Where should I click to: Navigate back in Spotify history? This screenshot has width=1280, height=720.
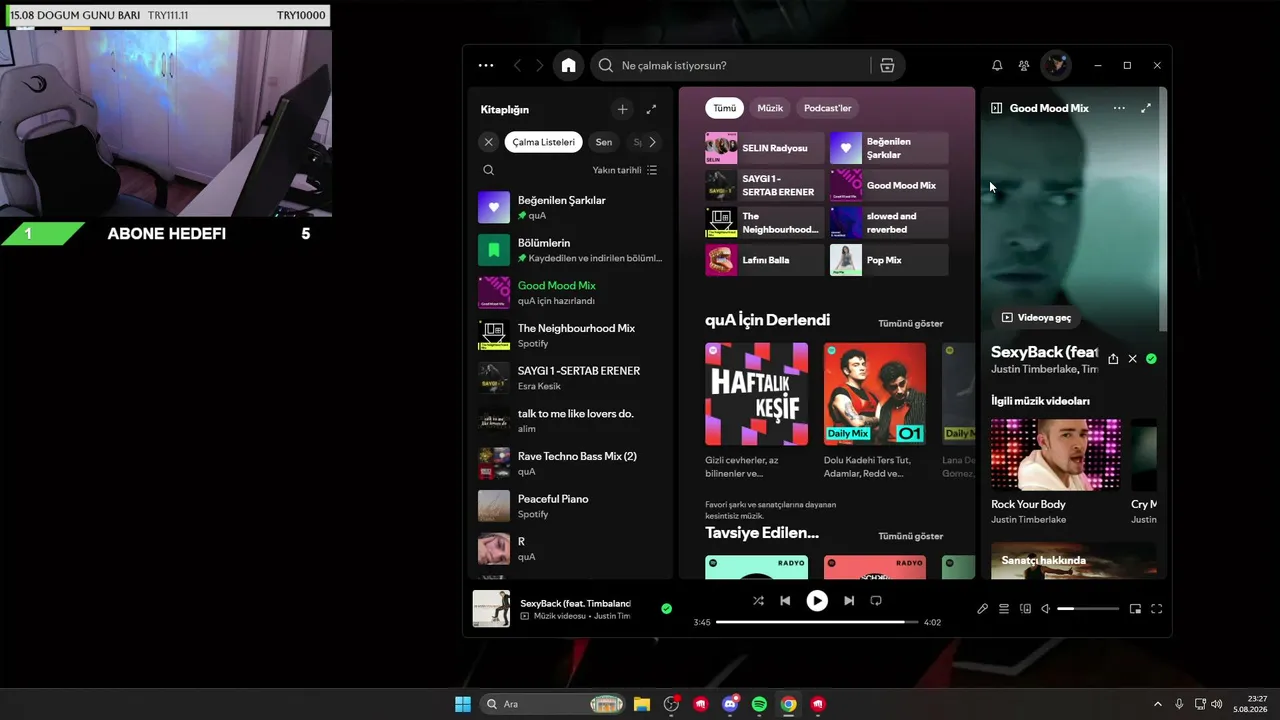[517, 66]
